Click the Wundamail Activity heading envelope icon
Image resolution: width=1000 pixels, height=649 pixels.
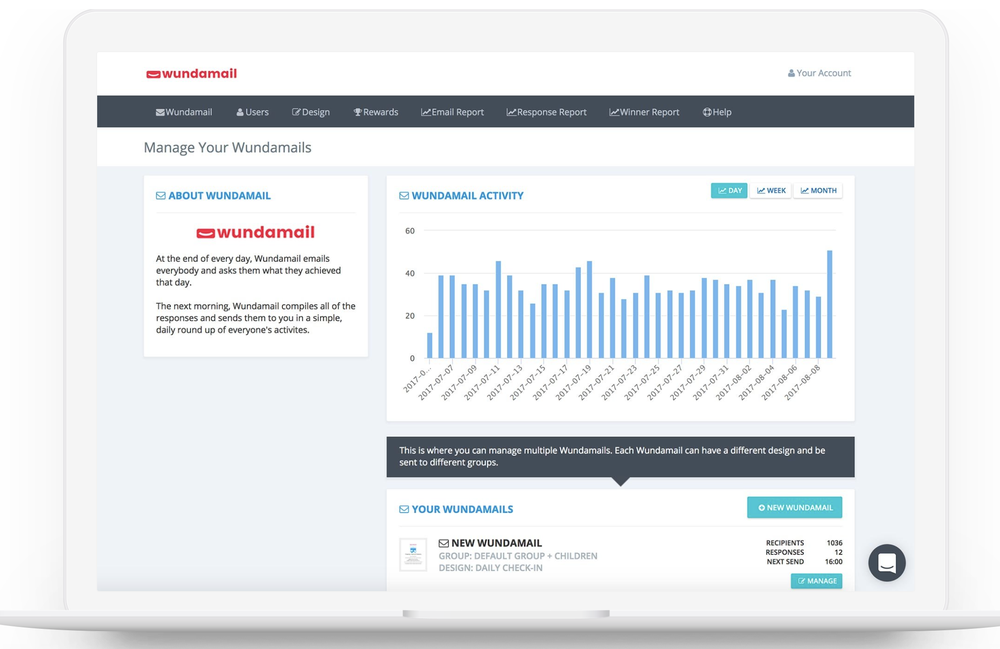click(x=404, y=196)
